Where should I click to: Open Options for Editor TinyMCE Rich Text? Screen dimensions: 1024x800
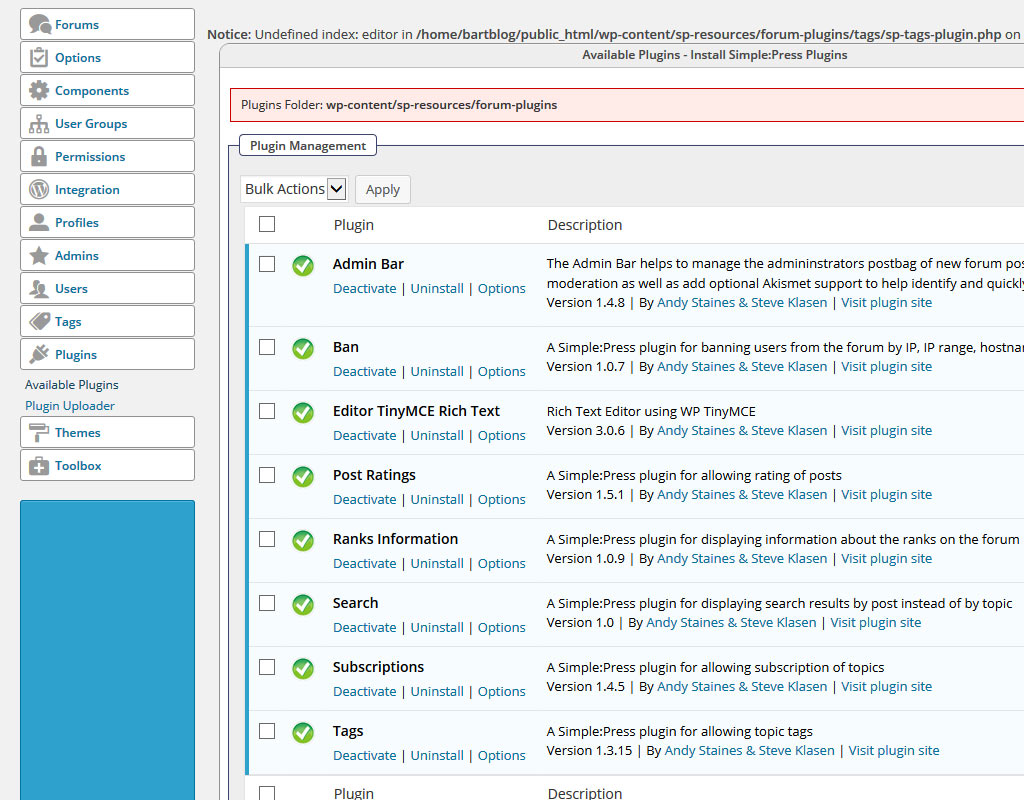[x=502, y=435]
